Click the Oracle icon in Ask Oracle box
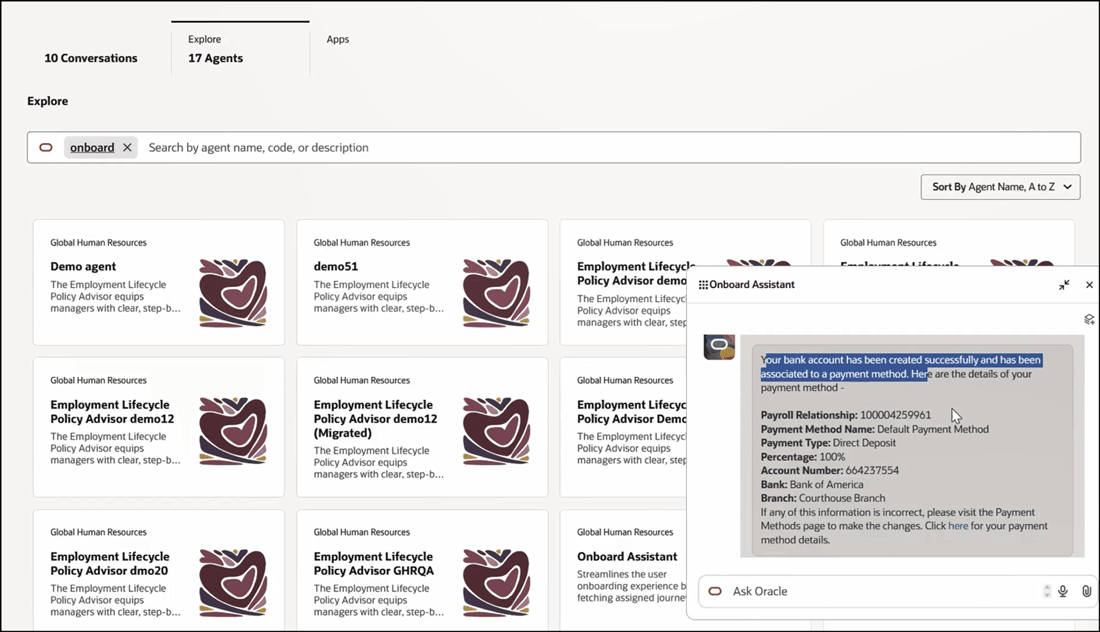Viewport: 1100px width, 632px height. pos(715,591)
